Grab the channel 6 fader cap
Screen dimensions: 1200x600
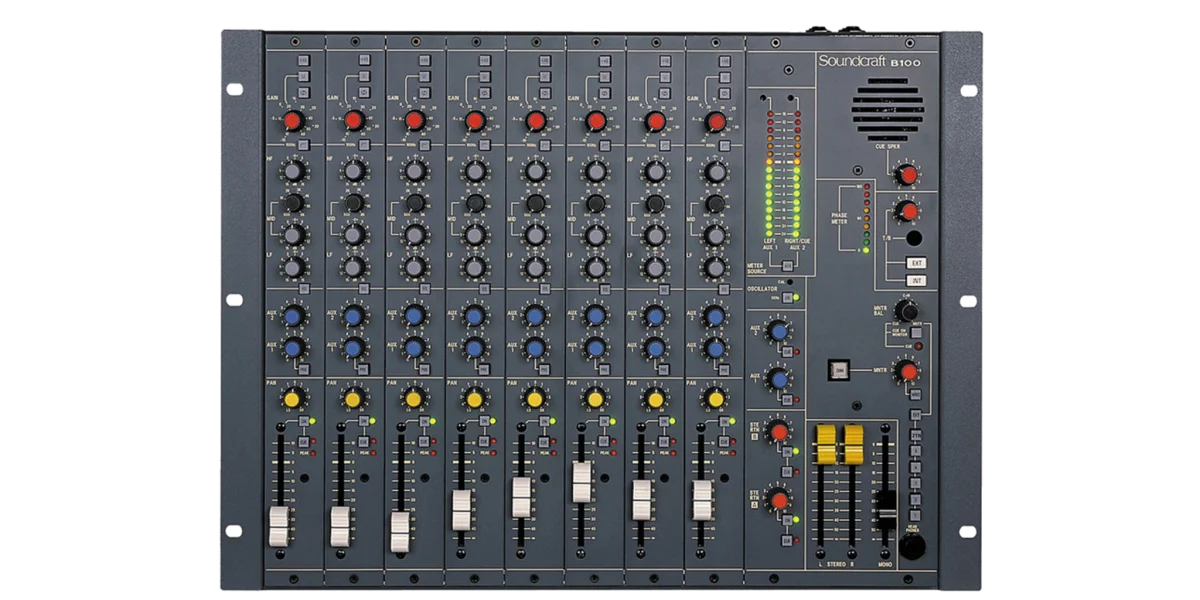pyautogui.click(x=582, y=482)
